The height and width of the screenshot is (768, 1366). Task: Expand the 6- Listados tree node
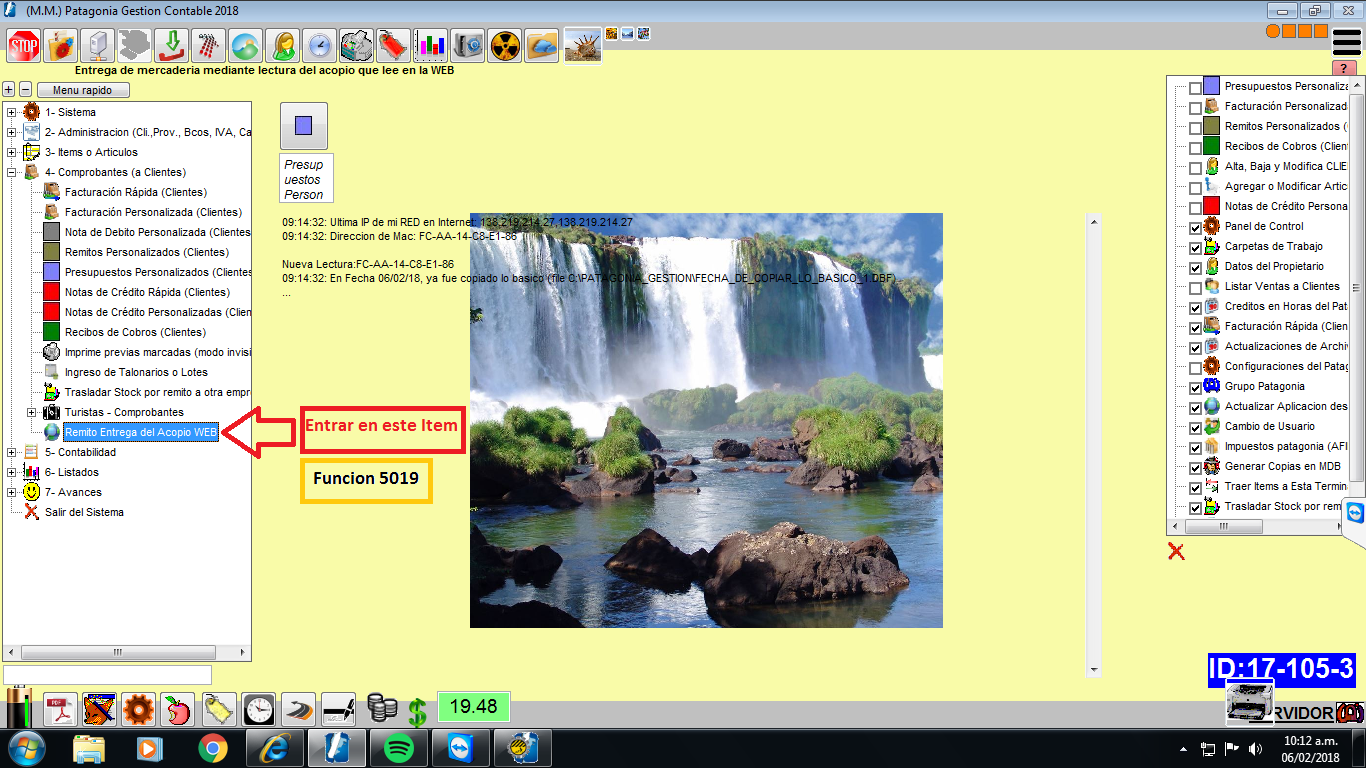12,472
